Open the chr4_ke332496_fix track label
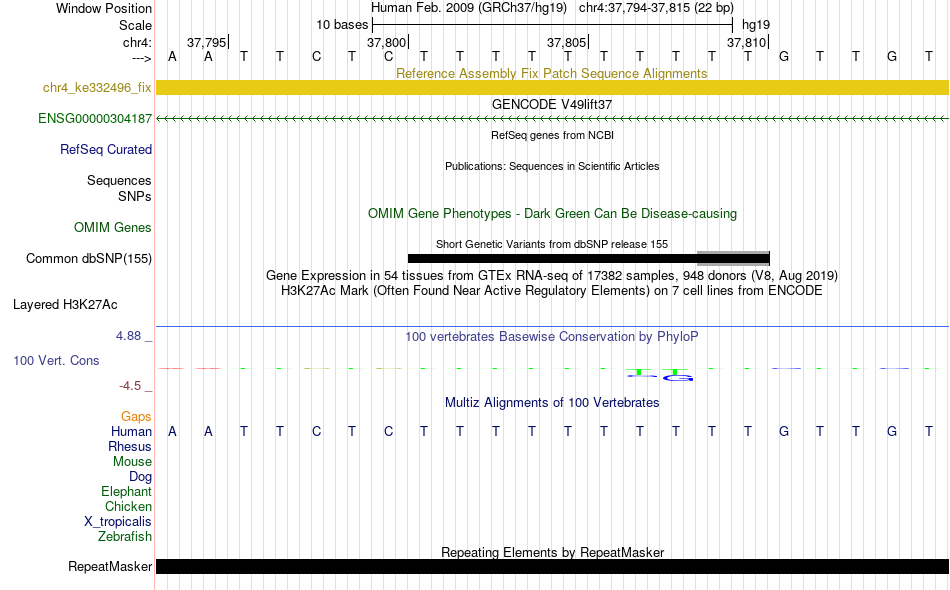 point(97,88)
